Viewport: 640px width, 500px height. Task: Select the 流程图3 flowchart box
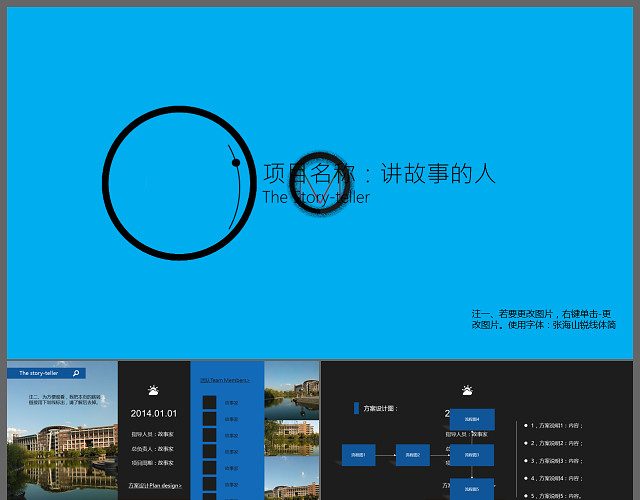[x=472, y=455]
